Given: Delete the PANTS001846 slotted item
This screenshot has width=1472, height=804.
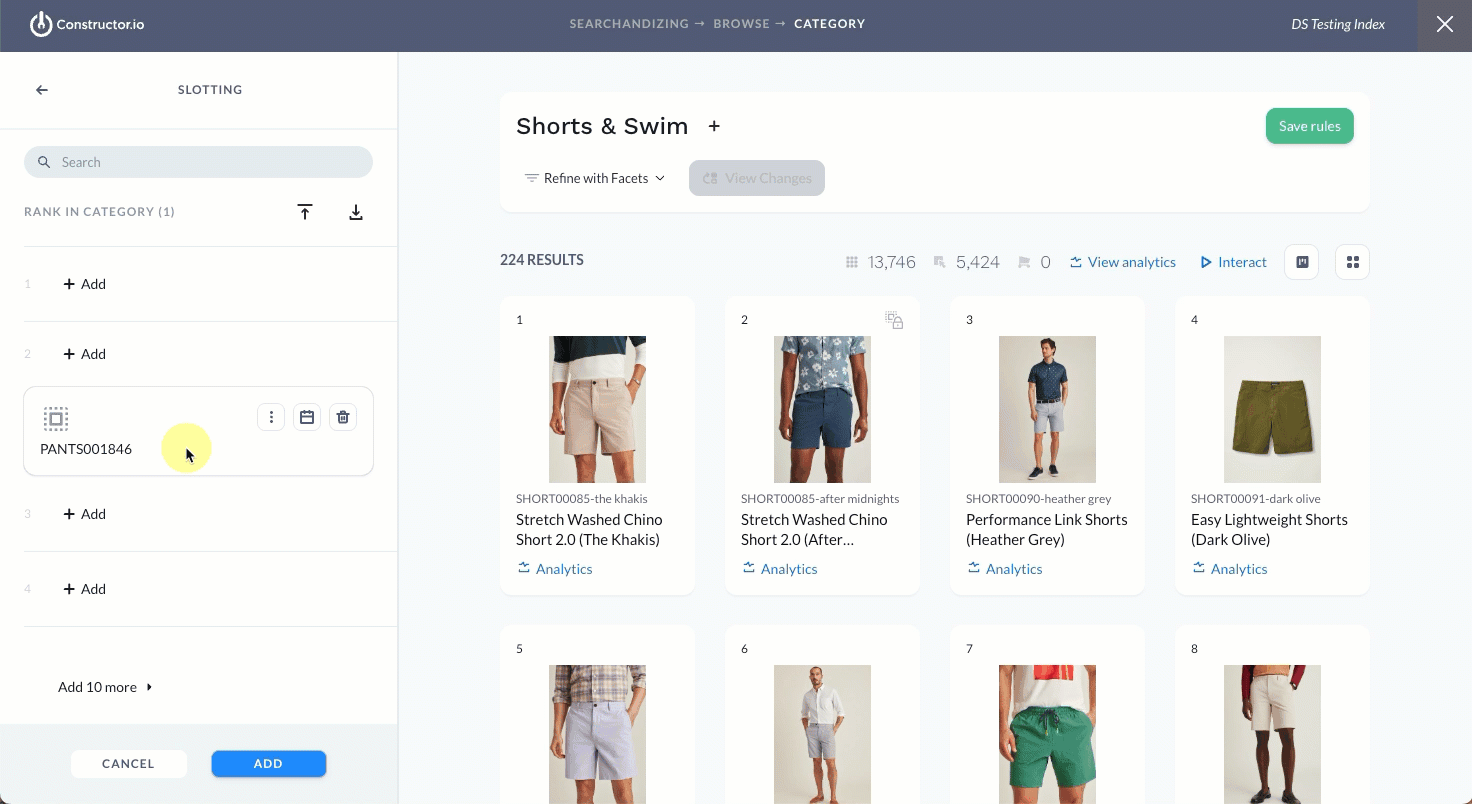Looking at the screenshot, I should pyautogui.click(x=343, y=417).
